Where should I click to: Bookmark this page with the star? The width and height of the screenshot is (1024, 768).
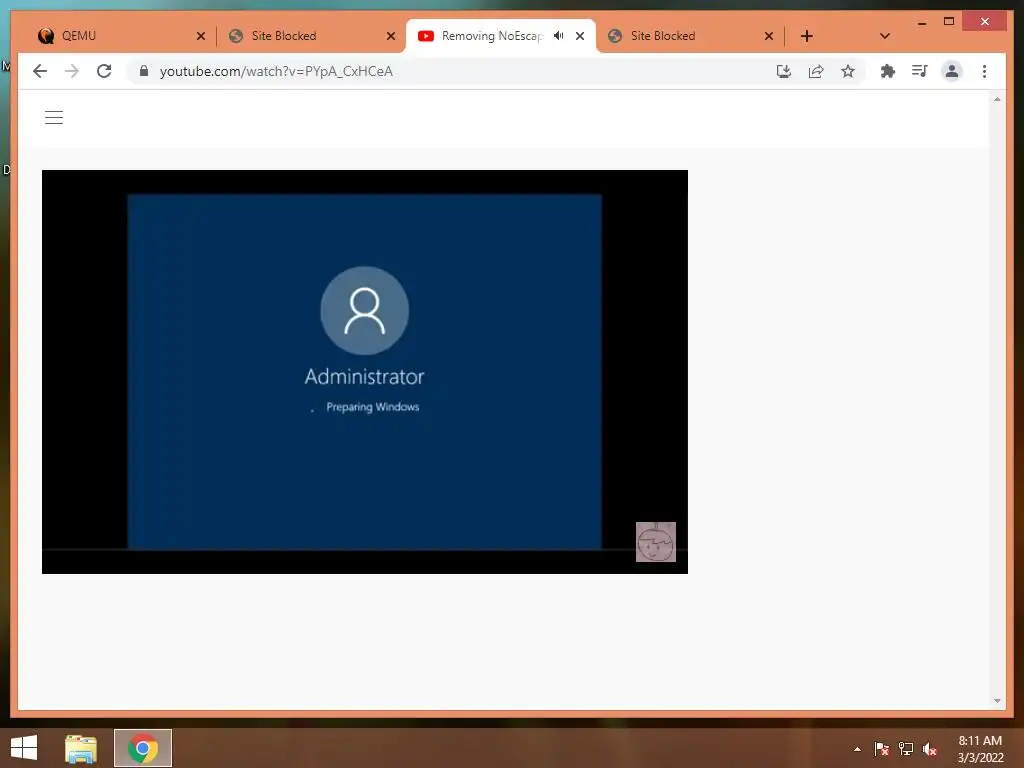tap(848, 71)
